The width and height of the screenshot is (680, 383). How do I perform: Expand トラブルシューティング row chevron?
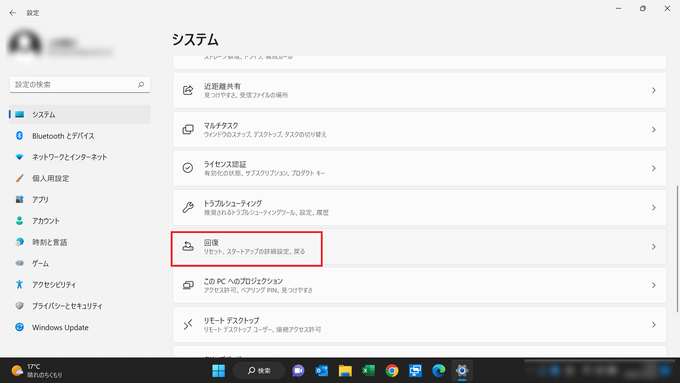coord(654,208)
